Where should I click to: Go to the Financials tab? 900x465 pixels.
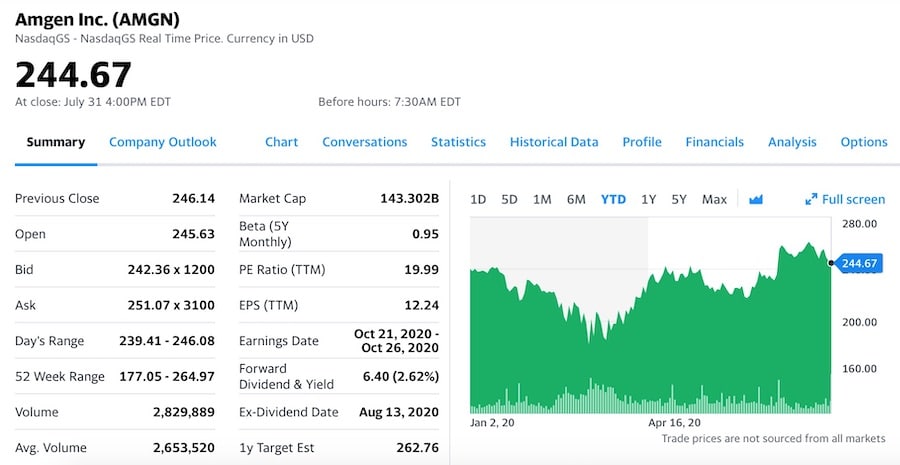(714, 142)
